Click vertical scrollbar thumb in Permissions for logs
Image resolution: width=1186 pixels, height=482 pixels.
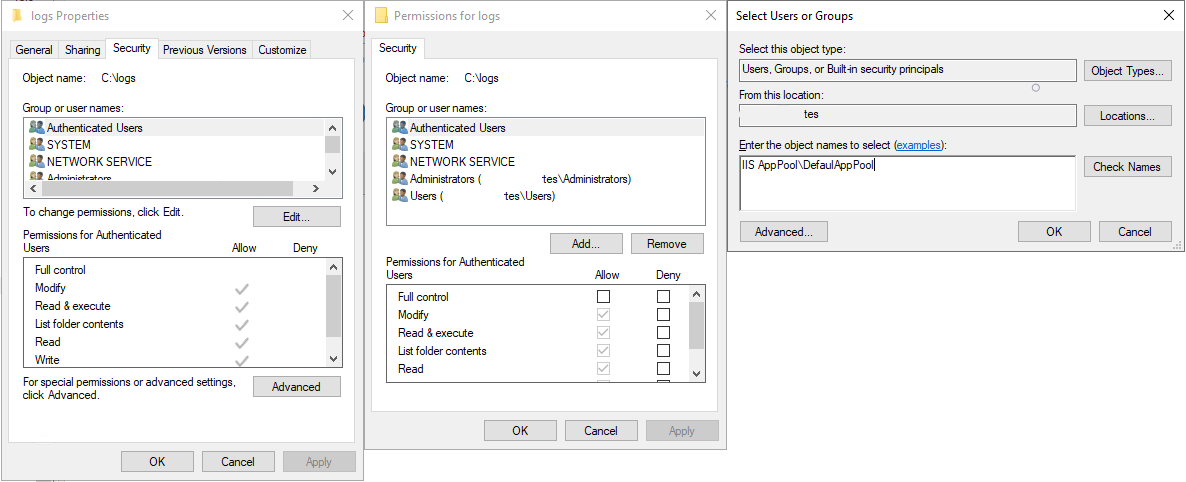point(697,324)
